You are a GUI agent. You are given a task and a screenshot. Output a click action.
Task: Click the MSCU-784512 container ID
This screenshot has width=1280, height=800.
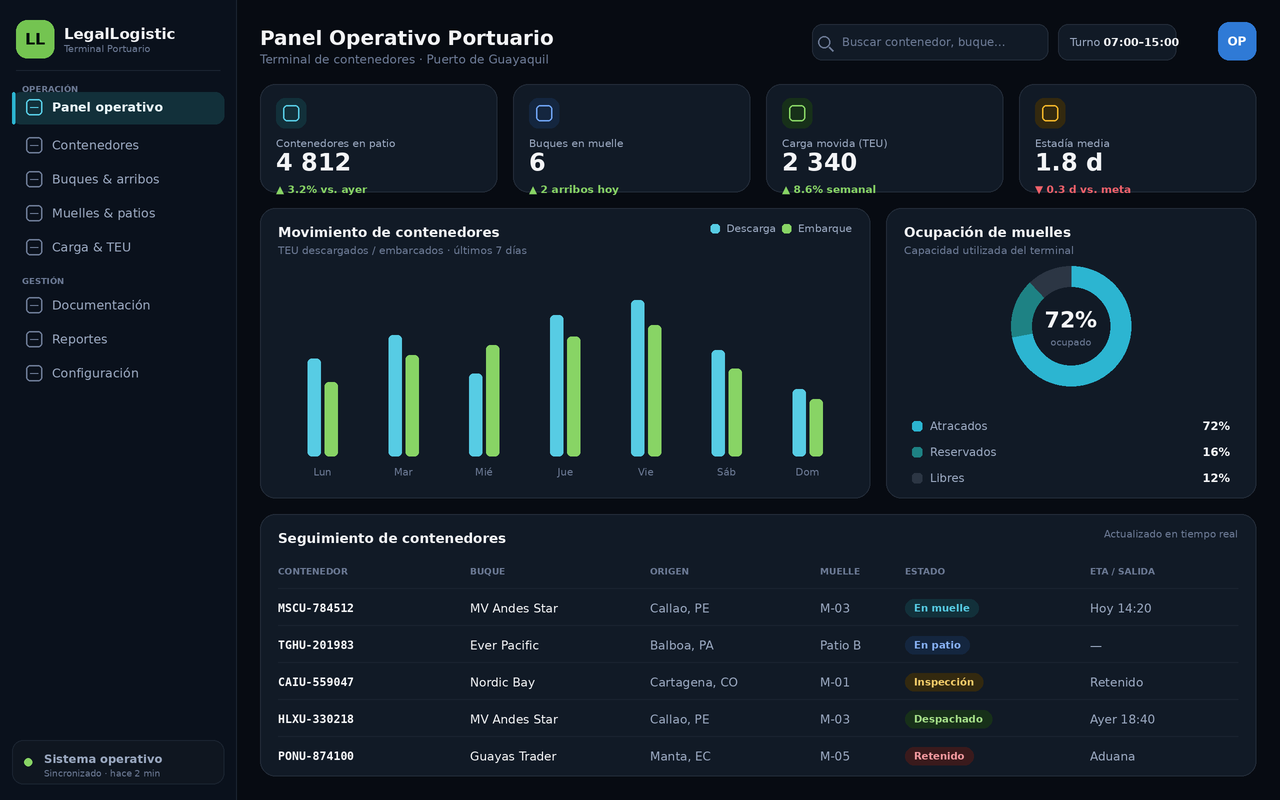pos(316,608)
